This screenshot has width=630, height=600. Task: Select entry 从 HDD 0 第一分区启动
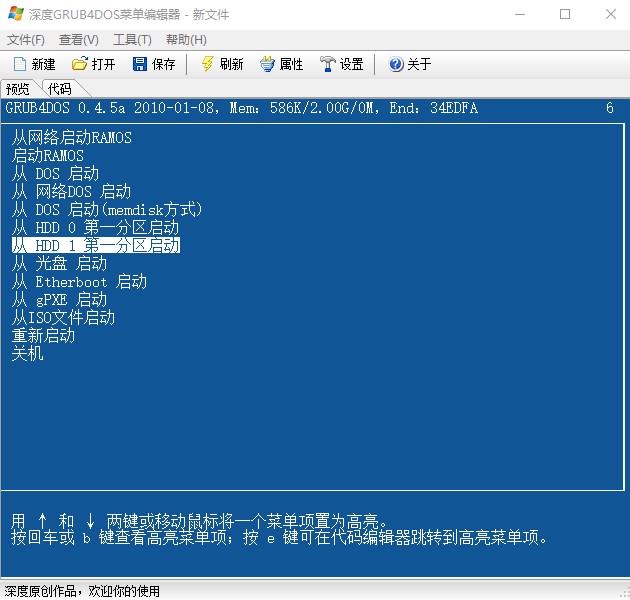pyautogui.click(x=96, y=227)
